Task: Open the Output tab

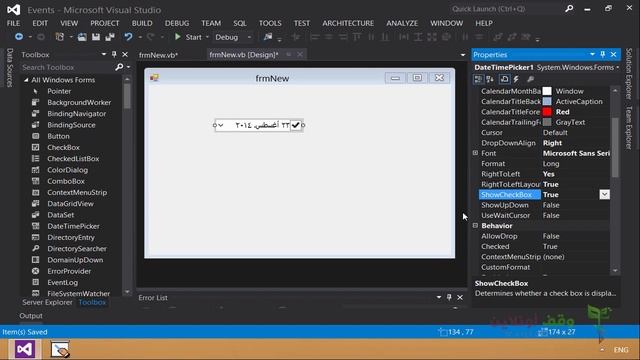Action: click(x=31, y=316)
